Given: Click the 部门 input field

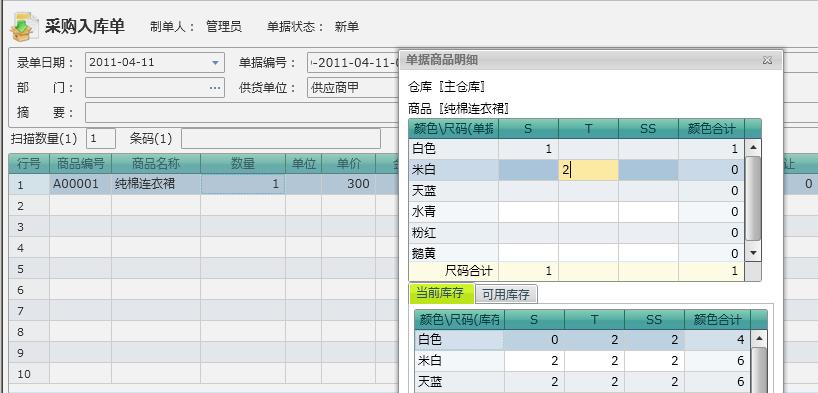Looking at the screenshot, I should tap(154, 88).
